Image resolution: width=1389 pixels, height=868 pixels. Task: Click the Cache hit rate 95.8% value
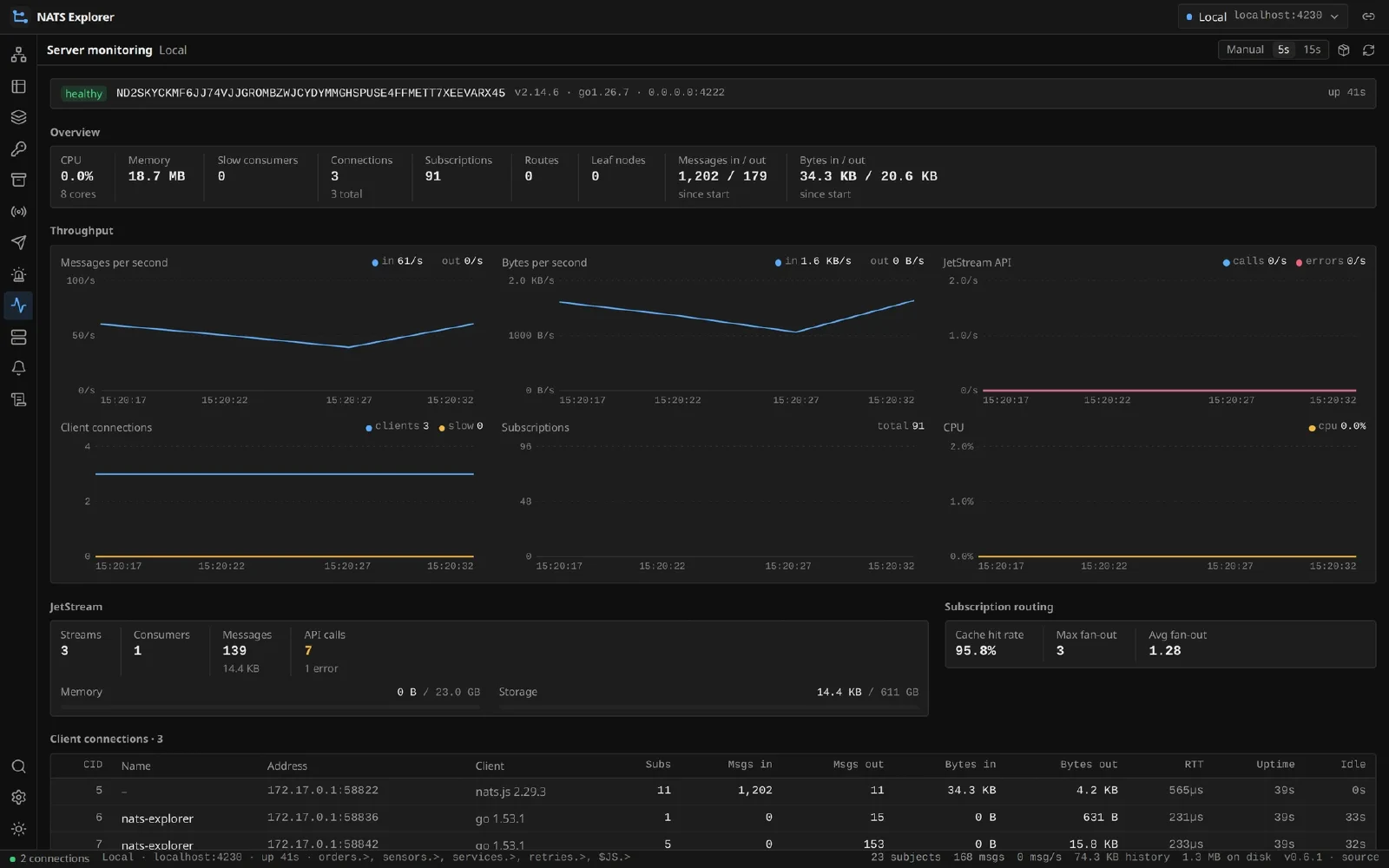[976, 651]
